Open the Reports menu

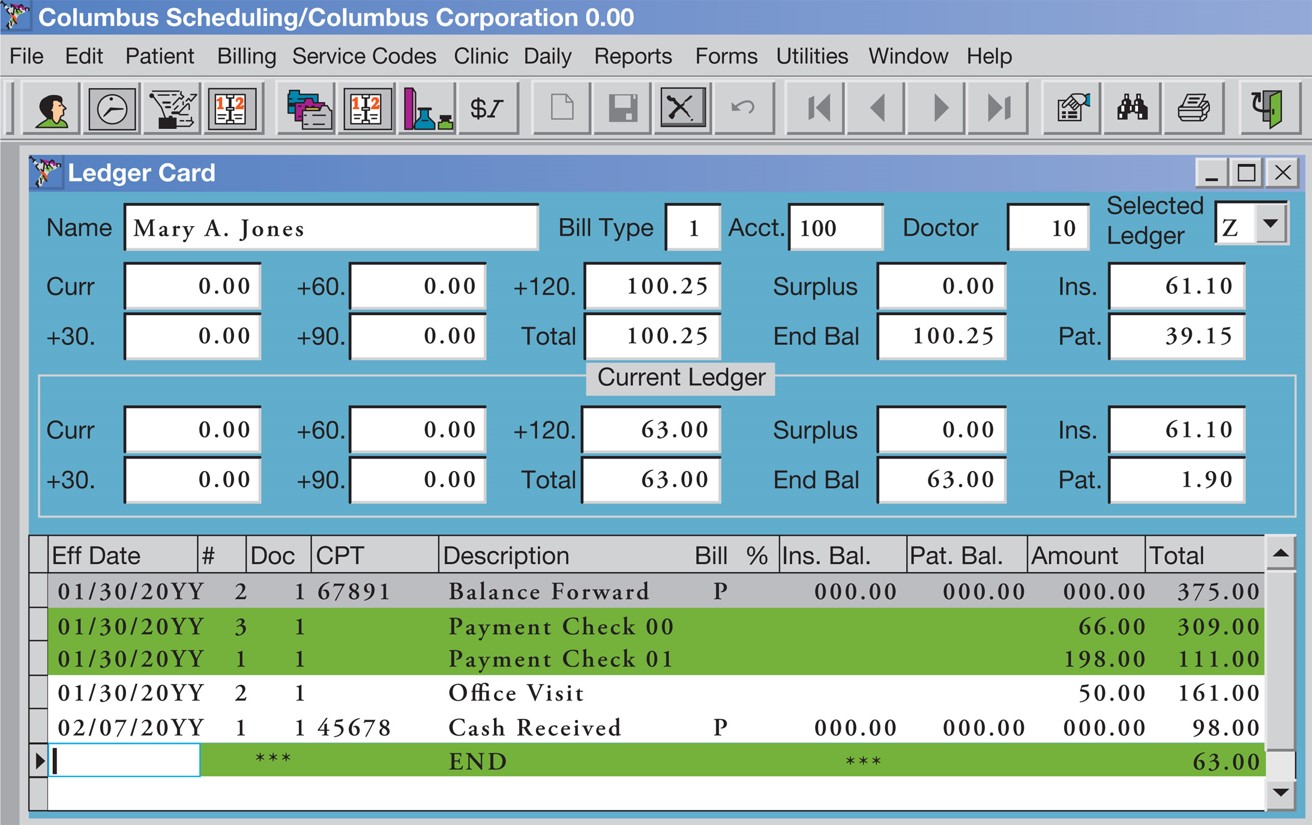(x=633, y=56)
